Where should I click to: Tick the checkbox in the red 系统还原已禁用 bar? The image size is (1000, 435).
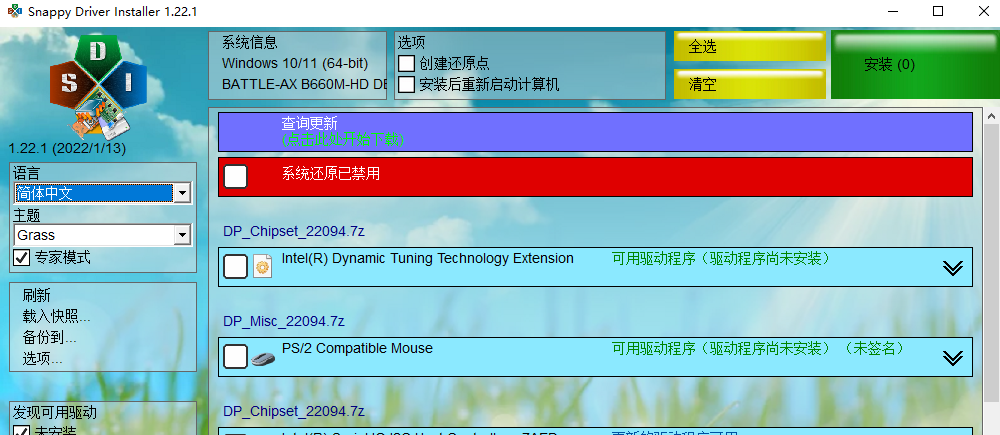point(236,177)
